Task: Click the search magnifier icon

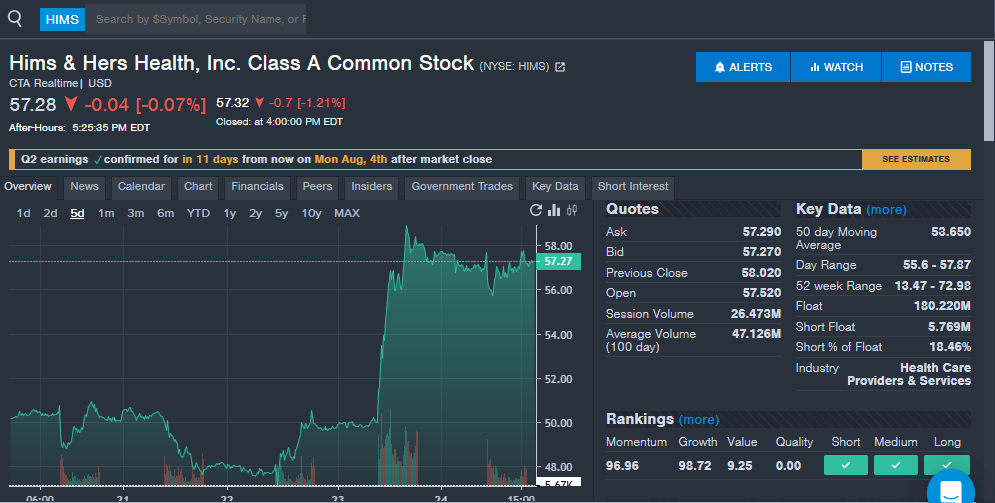Action: pyautogui.click(x=15, y=19)
